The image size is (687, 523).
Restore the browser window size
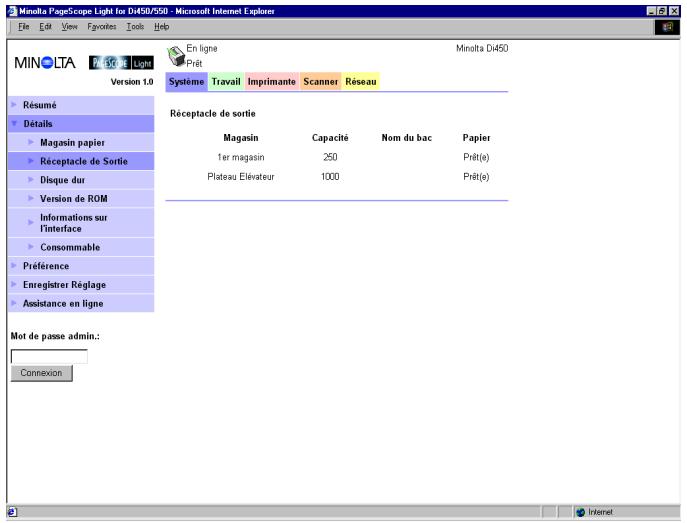pos(662,11)
